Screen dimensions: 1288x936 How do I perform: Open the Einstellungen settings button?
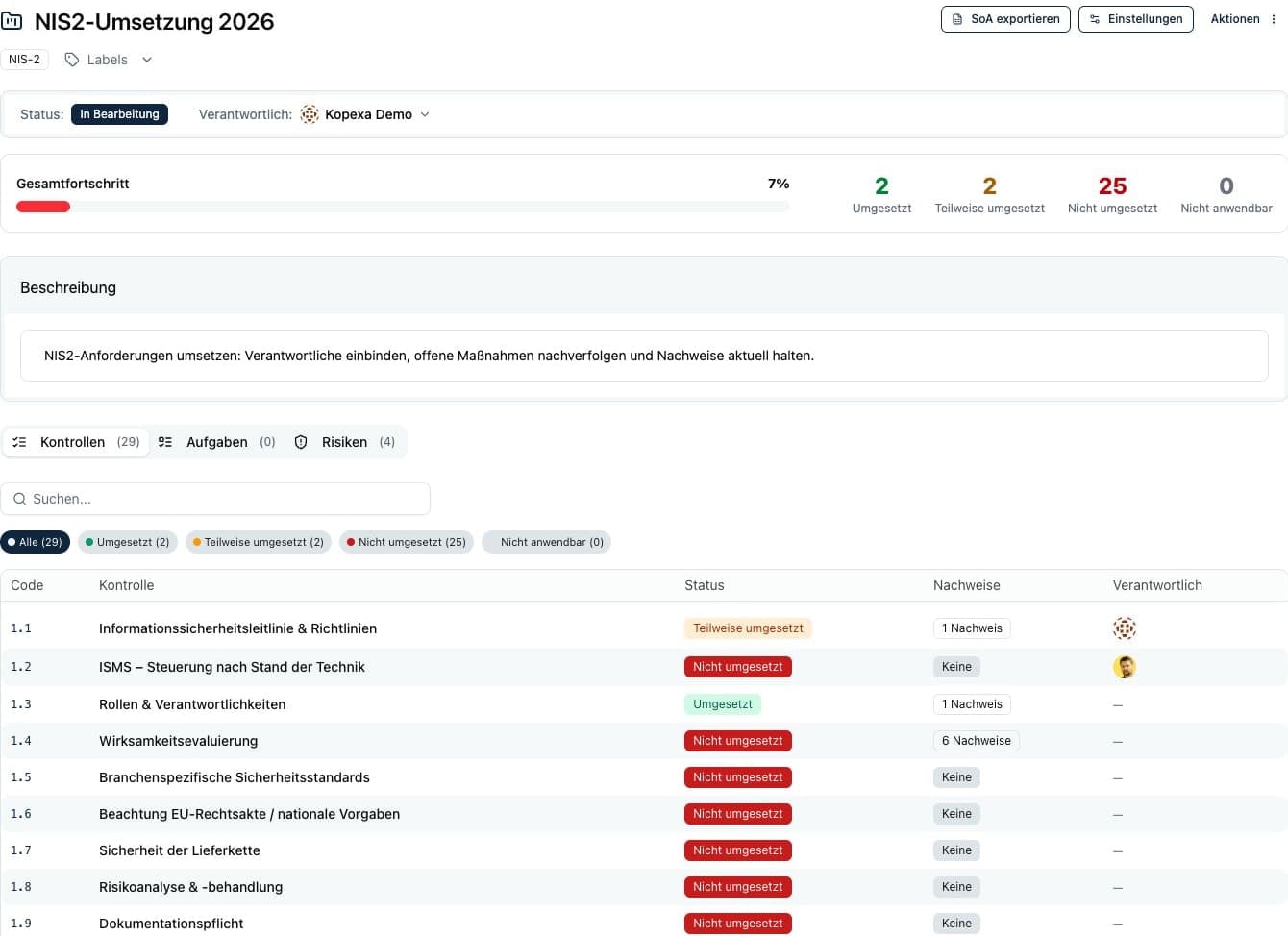(x=1136, y=19)
